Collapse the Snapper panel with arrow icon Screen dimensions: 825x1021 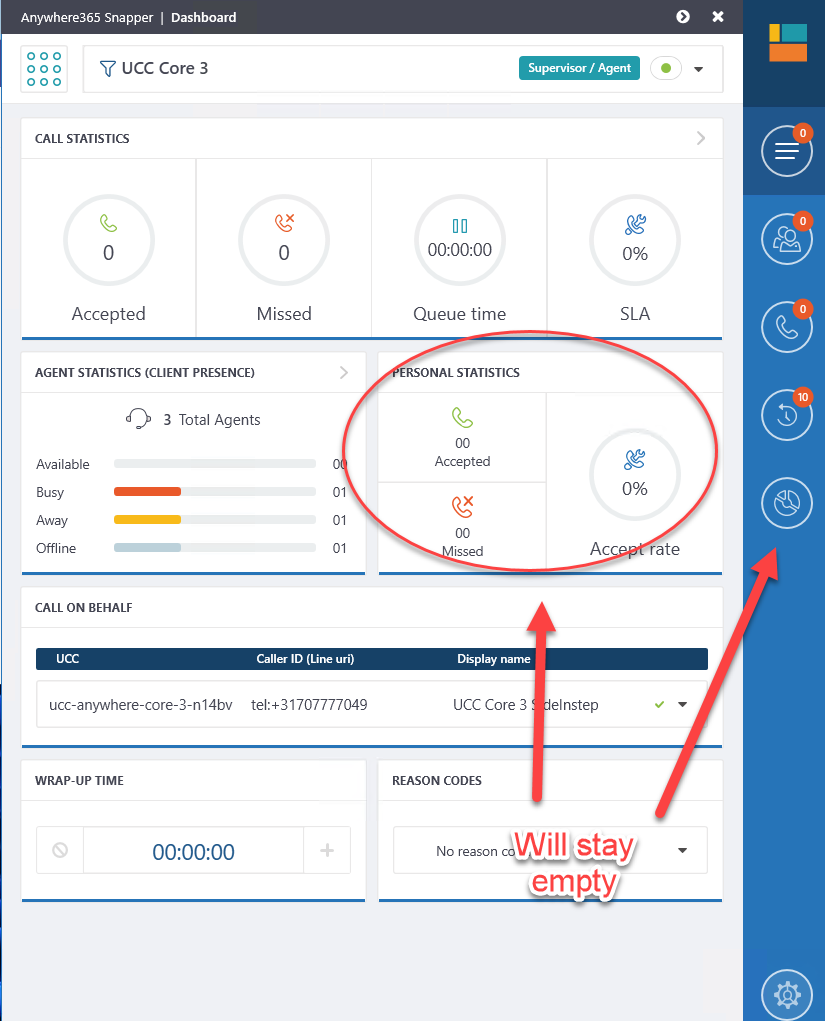click(682, 17)
